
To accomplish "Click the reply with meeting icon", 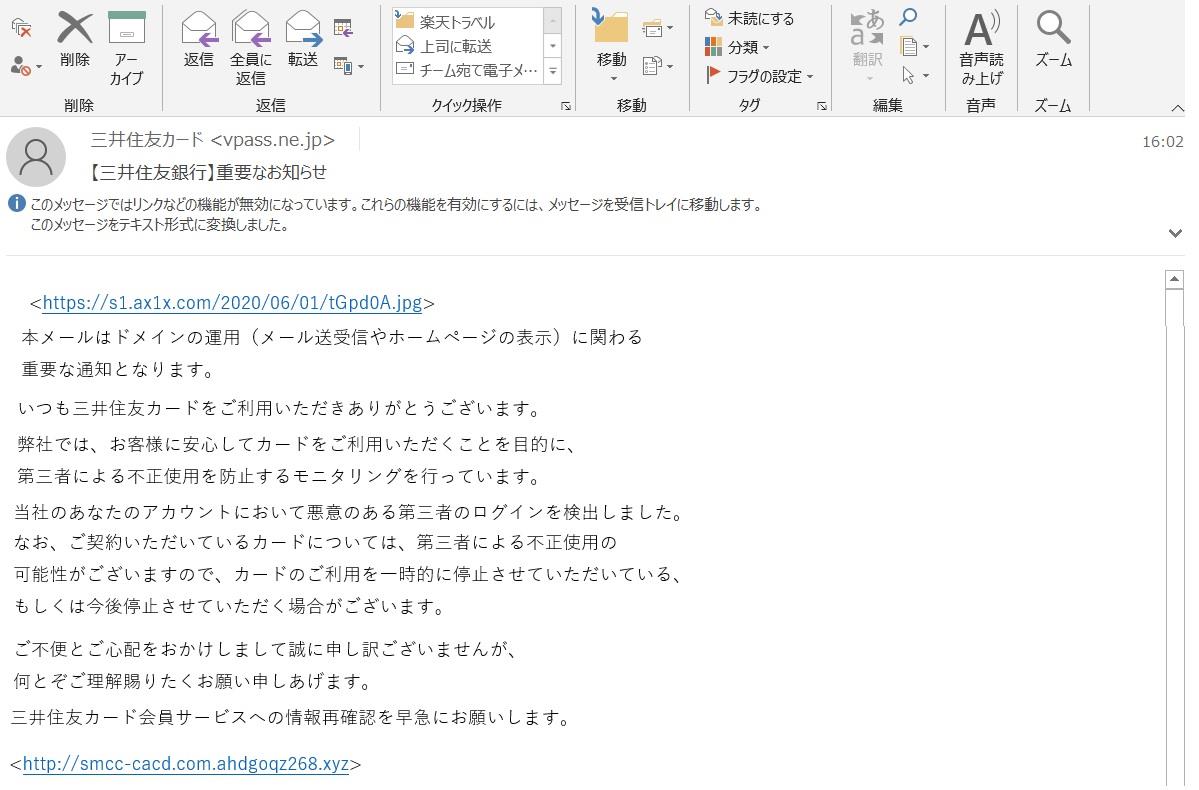I will coord(343,29).
